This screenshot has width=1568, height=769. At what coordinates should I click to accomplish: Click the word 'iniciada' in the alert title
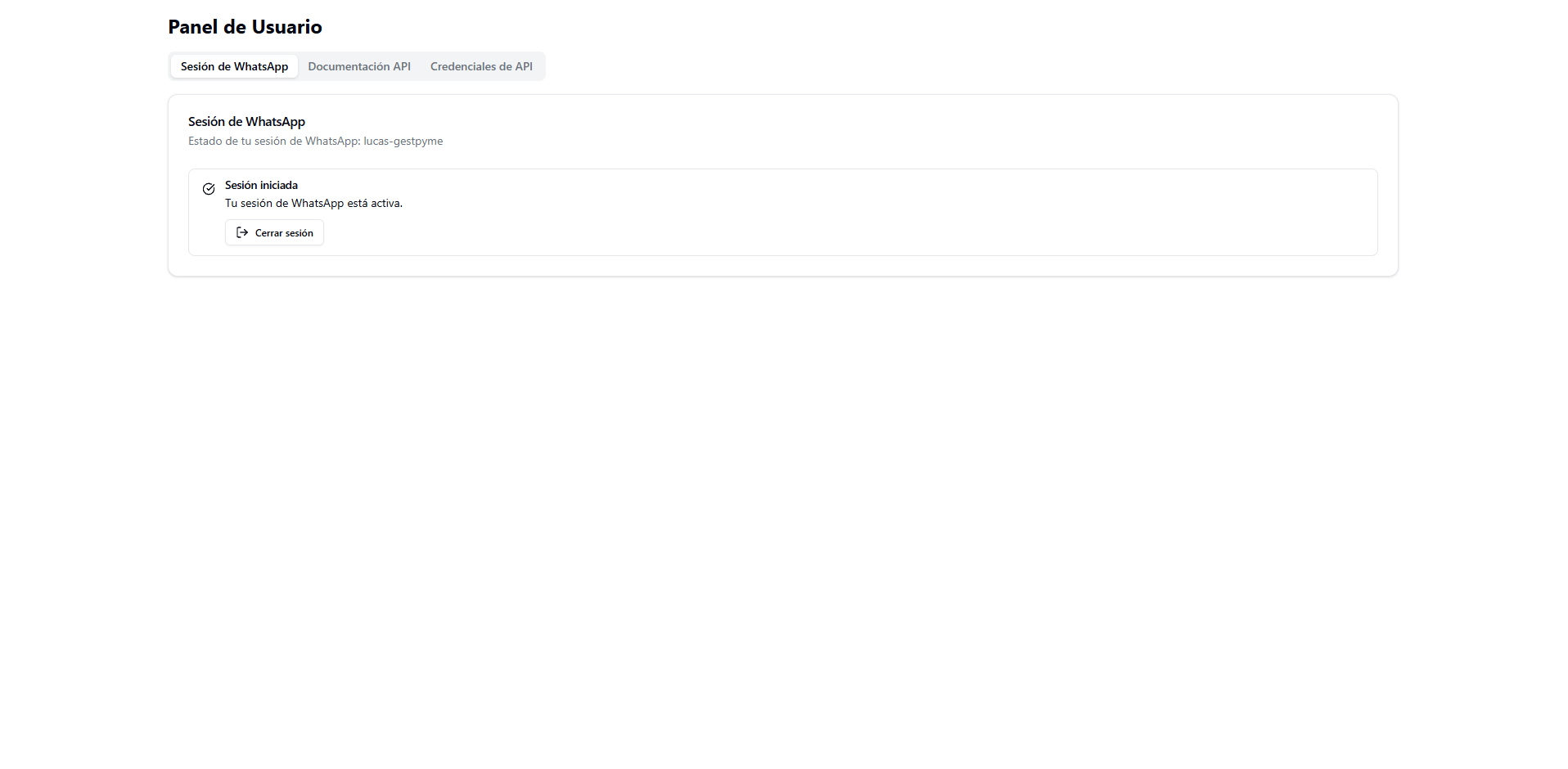(279, 185)
